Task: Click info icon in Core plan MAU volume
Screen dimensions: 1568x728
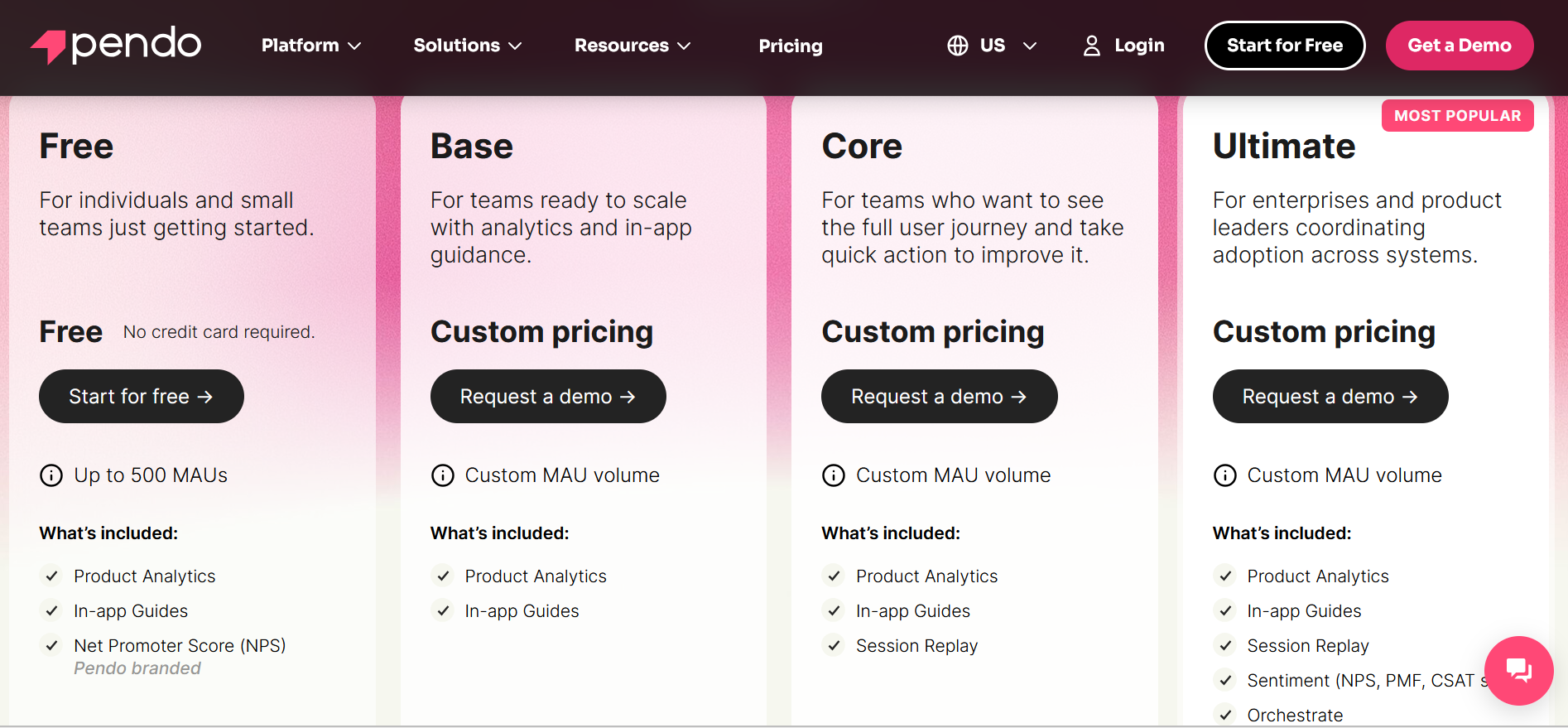Action: [x=834, y=475]
